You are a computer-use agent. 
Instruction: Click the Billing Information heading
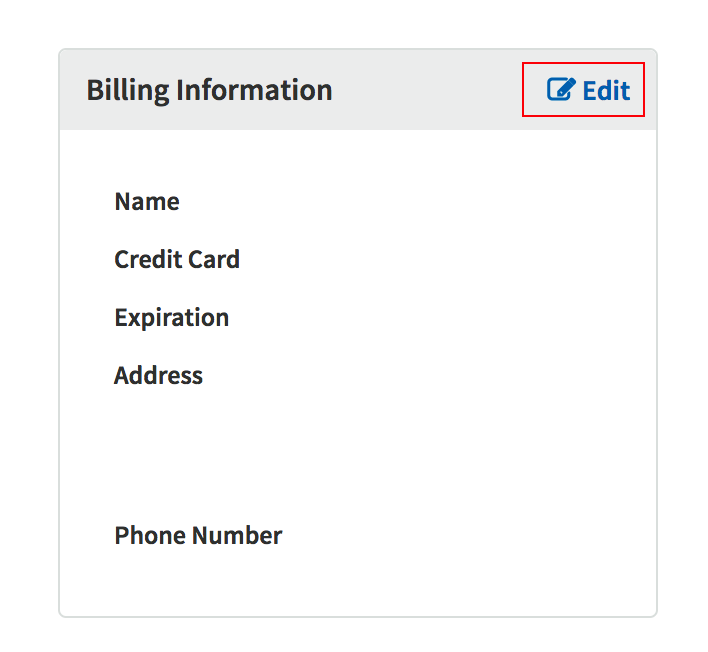coord(209,90)
